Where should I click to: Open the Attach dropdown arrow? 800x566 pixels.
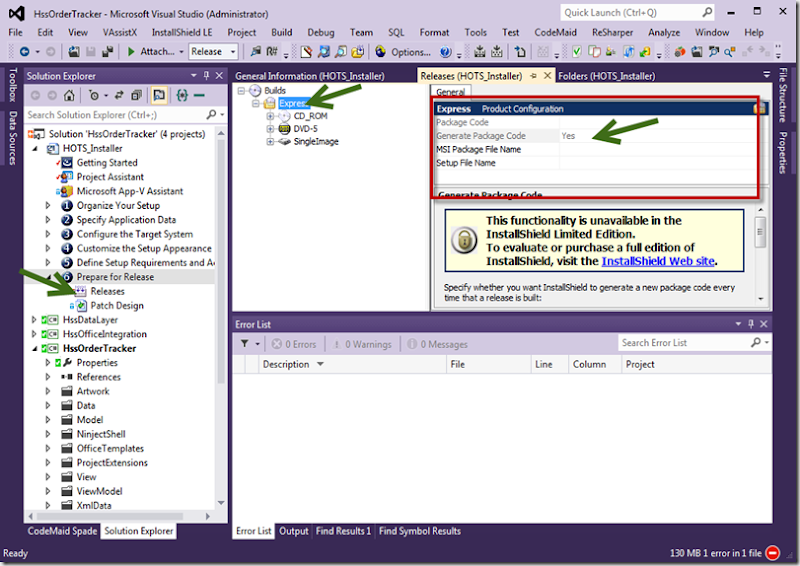click(x=181, y=52)
